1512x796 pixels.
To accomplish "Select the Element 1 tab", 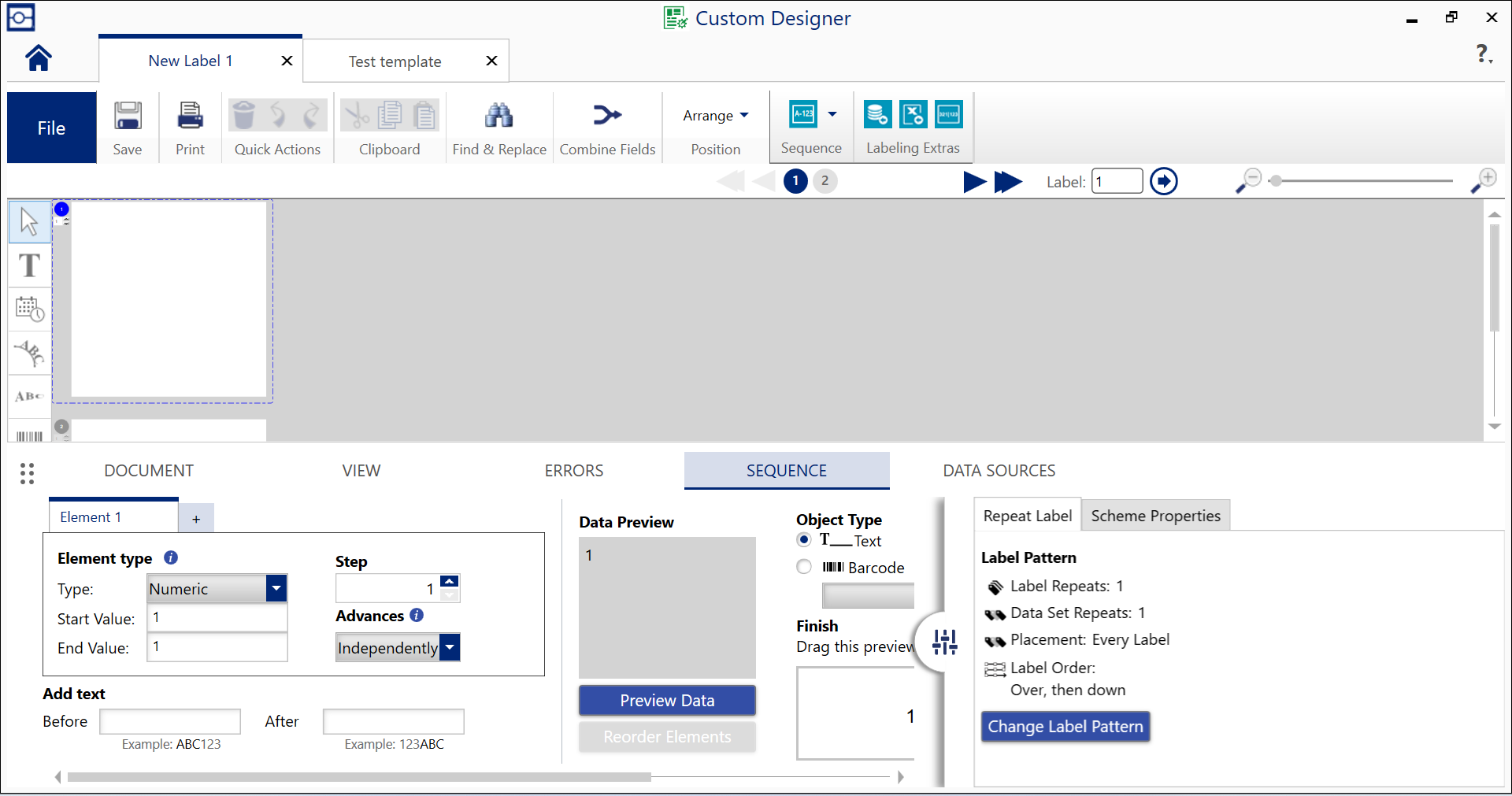I will click(113, 517).
